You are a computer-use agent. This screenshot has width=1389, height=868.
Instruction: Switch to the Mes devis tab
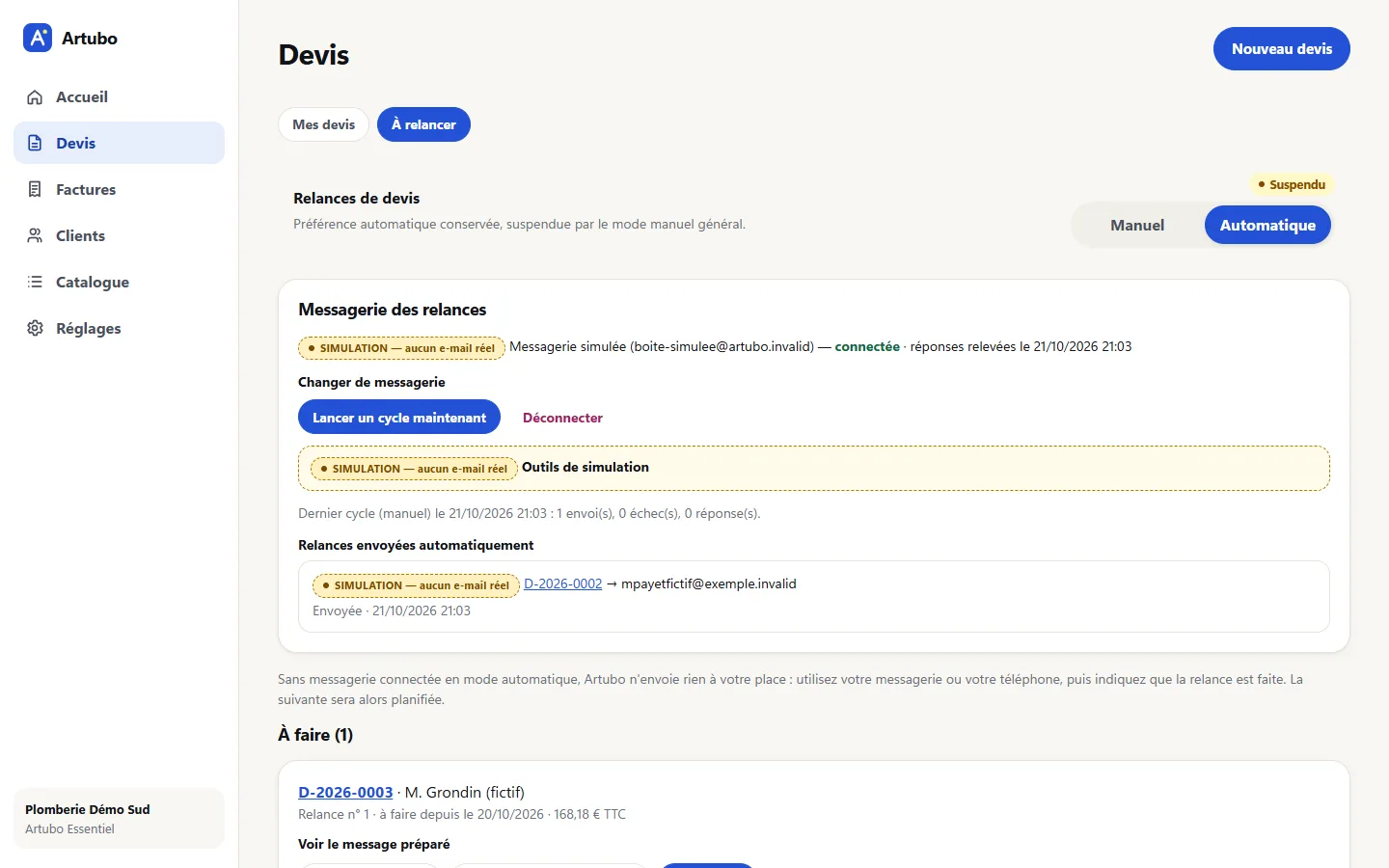(324, 124)
